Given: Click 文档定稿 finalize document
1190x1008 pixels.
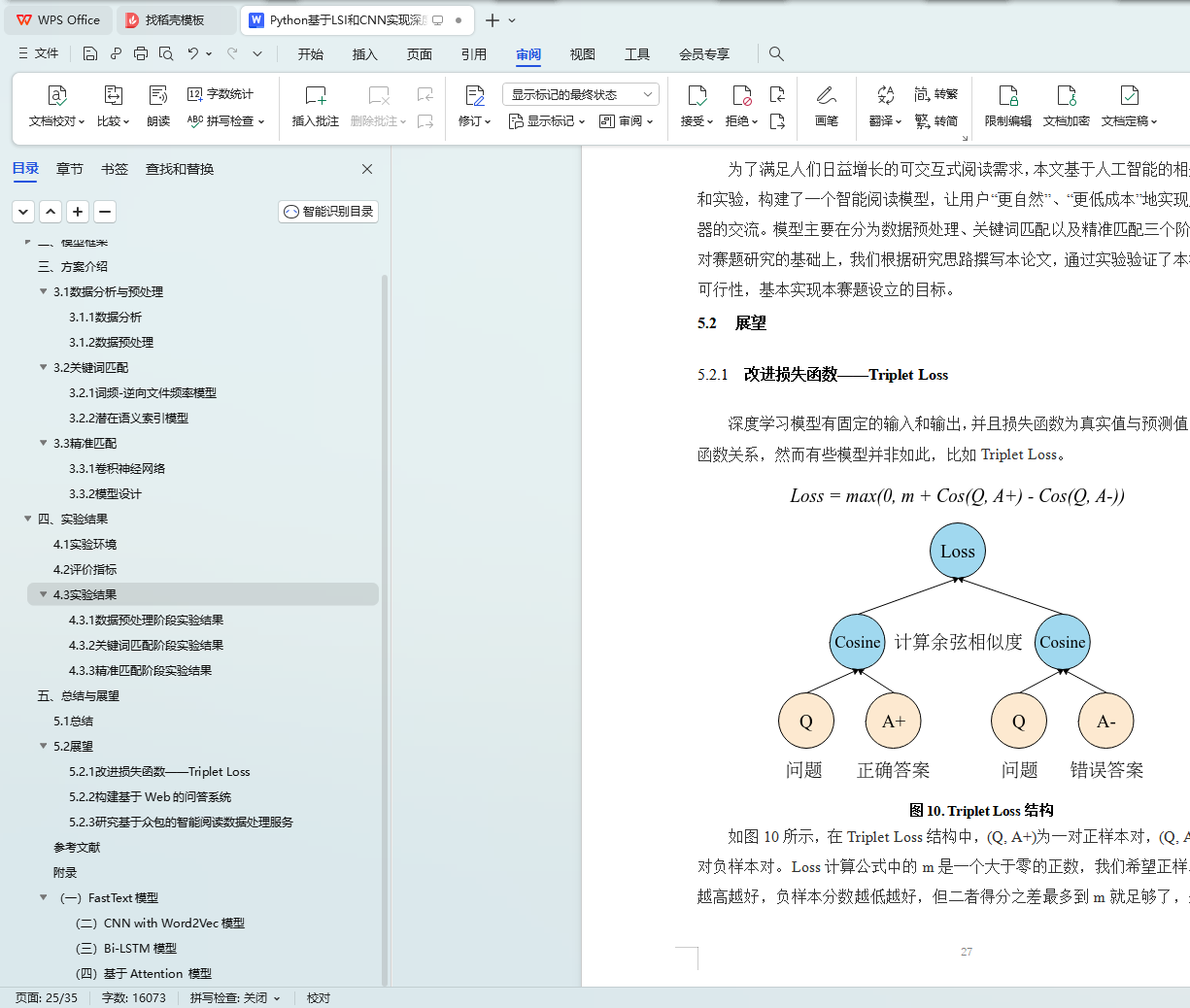Looking at the screenshot, I should (1129, 107).
